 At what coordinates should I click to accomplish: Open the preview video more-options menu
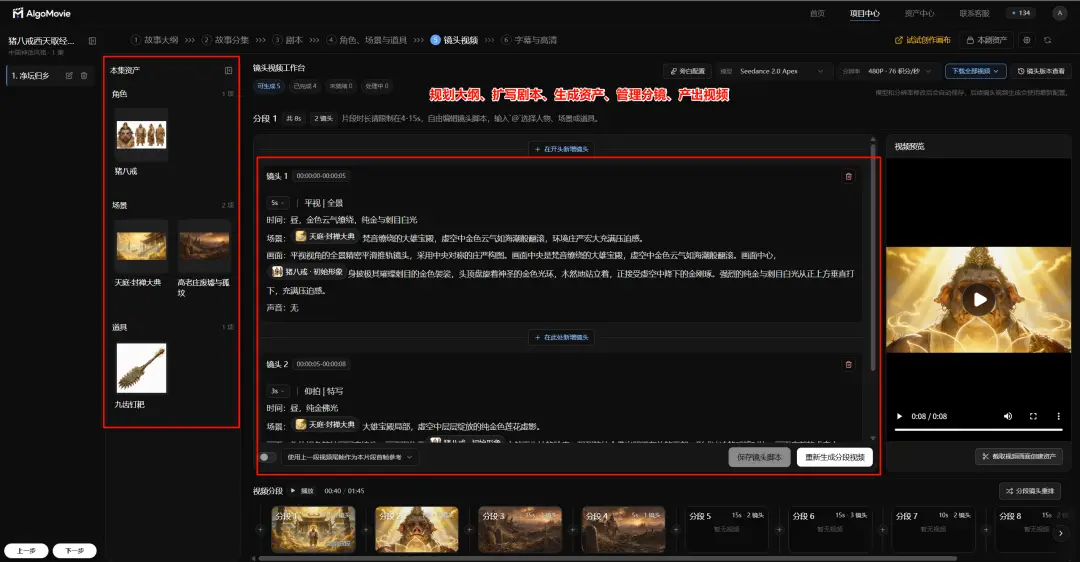click(1059, 416)
